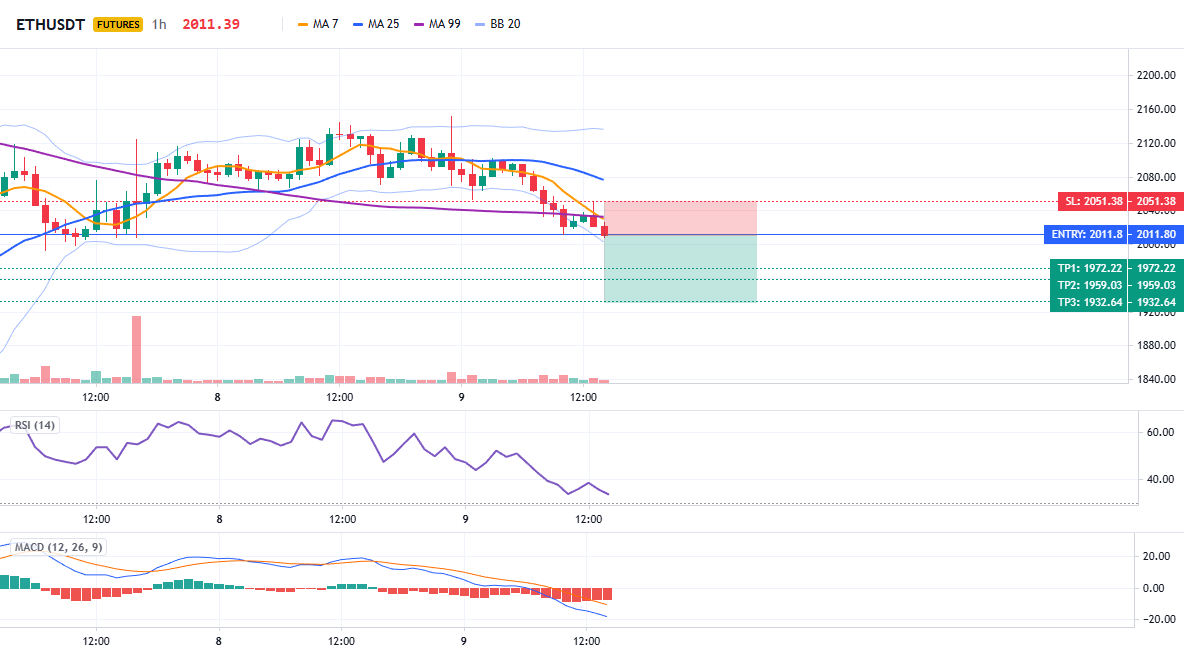This screenshot has width=1184, height=653.
Task: Select the 1h timeframe label
Action: click(159, 24)
